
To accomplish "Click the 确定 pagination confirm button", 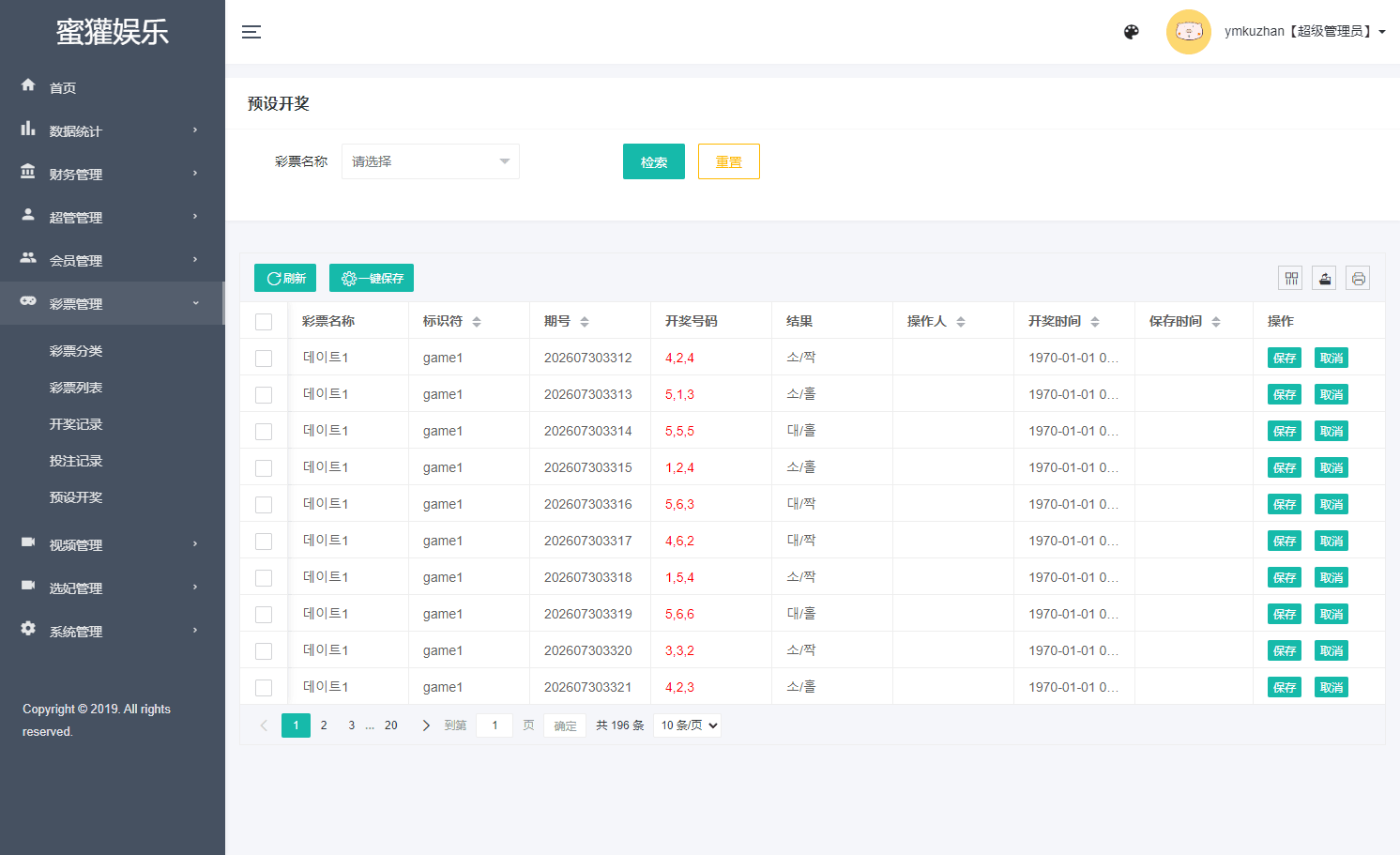I will point(565,725).
